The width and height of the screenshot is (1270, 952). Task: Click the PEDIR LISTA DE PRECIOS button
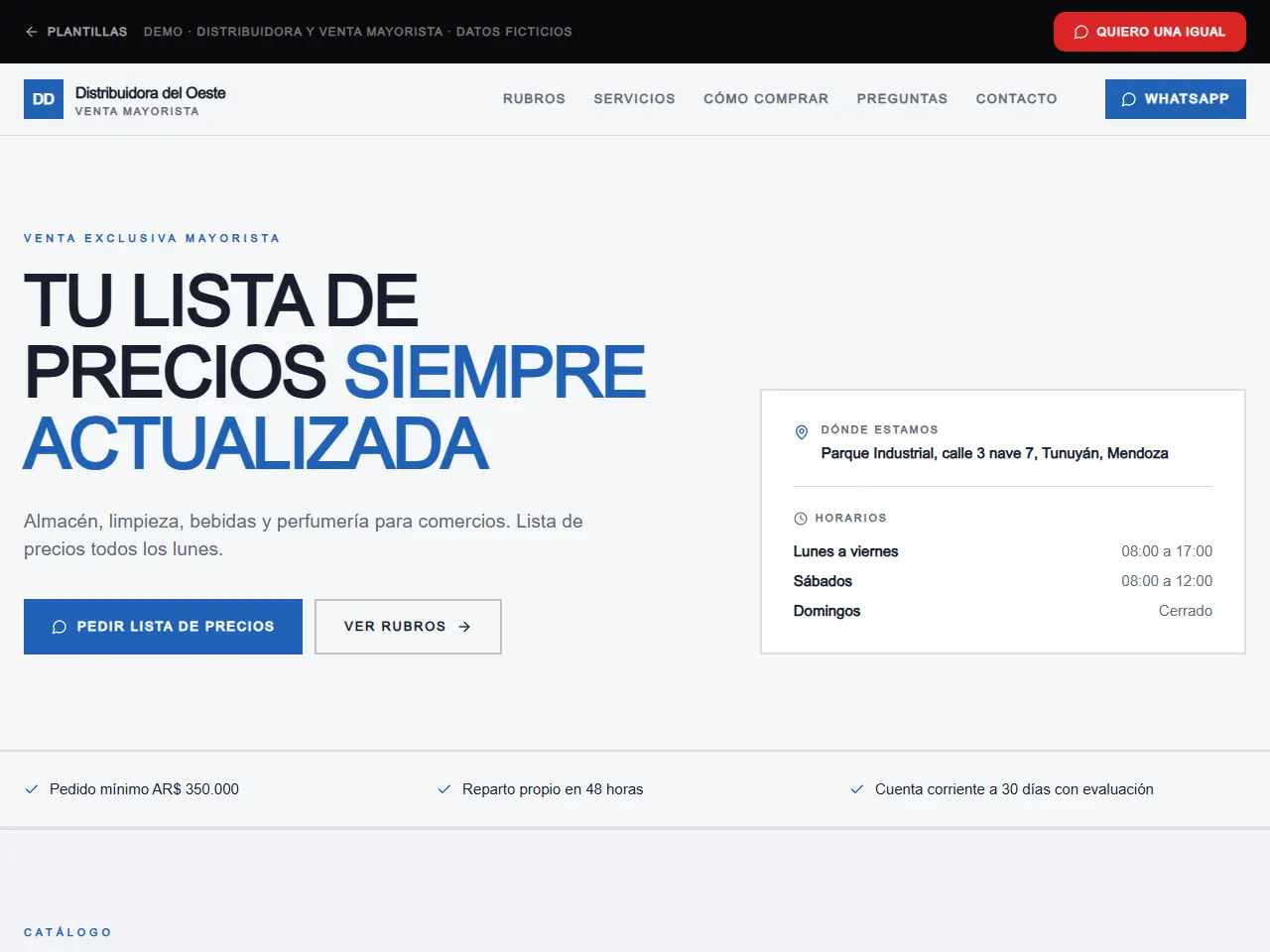[163, 627]
